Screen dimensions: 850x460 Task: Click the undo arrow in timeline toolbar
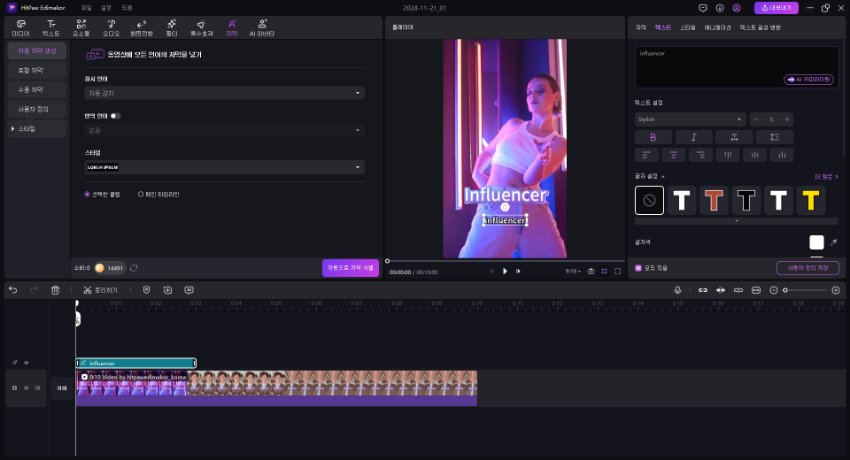pos(13,290)
